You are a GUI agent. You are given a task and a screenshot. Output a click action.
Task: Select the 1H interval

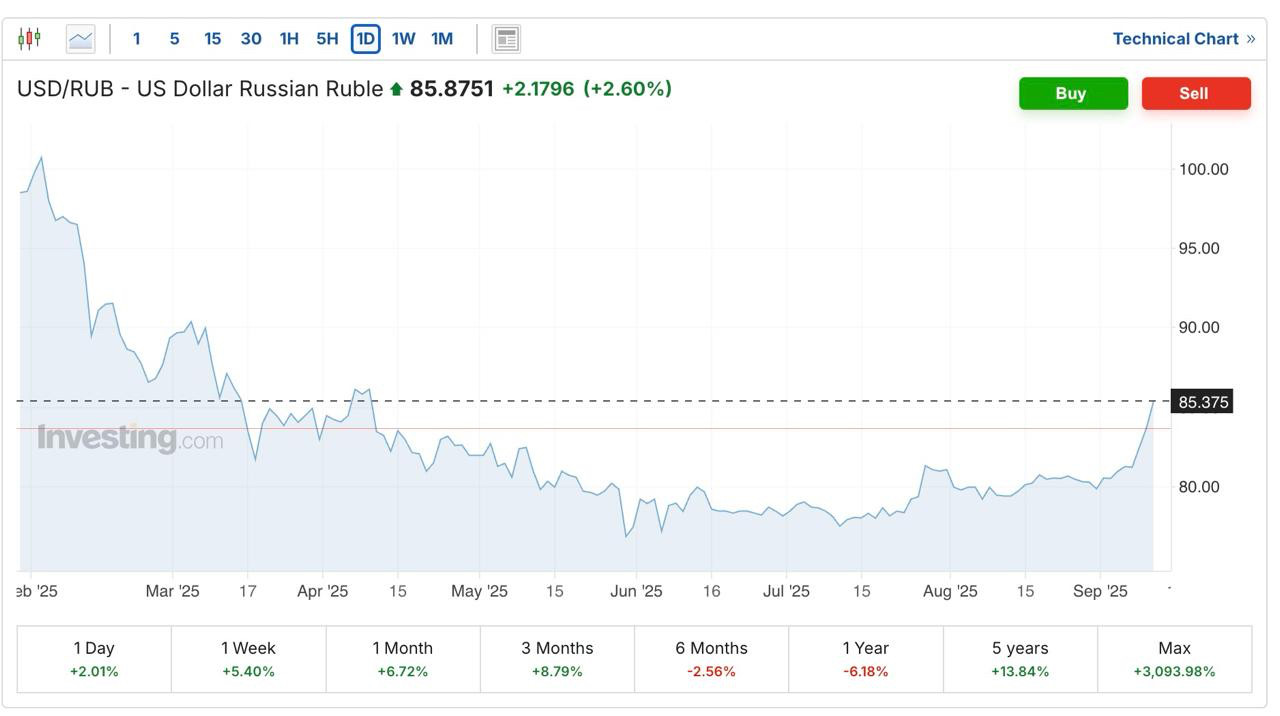(x=289, y=39)
